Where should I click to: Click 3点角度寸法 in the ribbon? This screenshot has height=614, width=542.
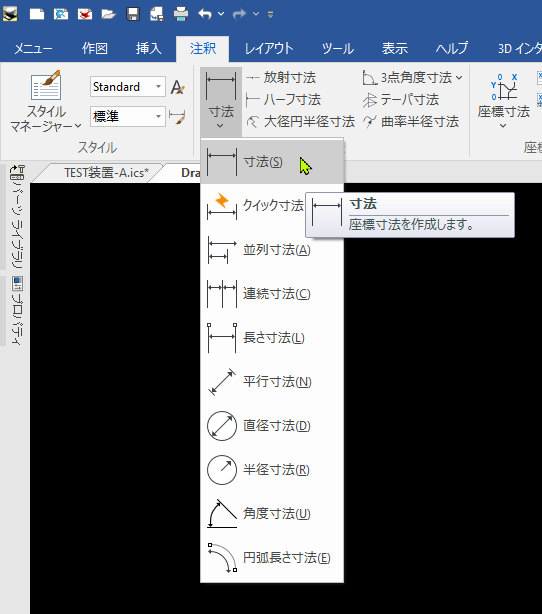click(x=407, y=78)
